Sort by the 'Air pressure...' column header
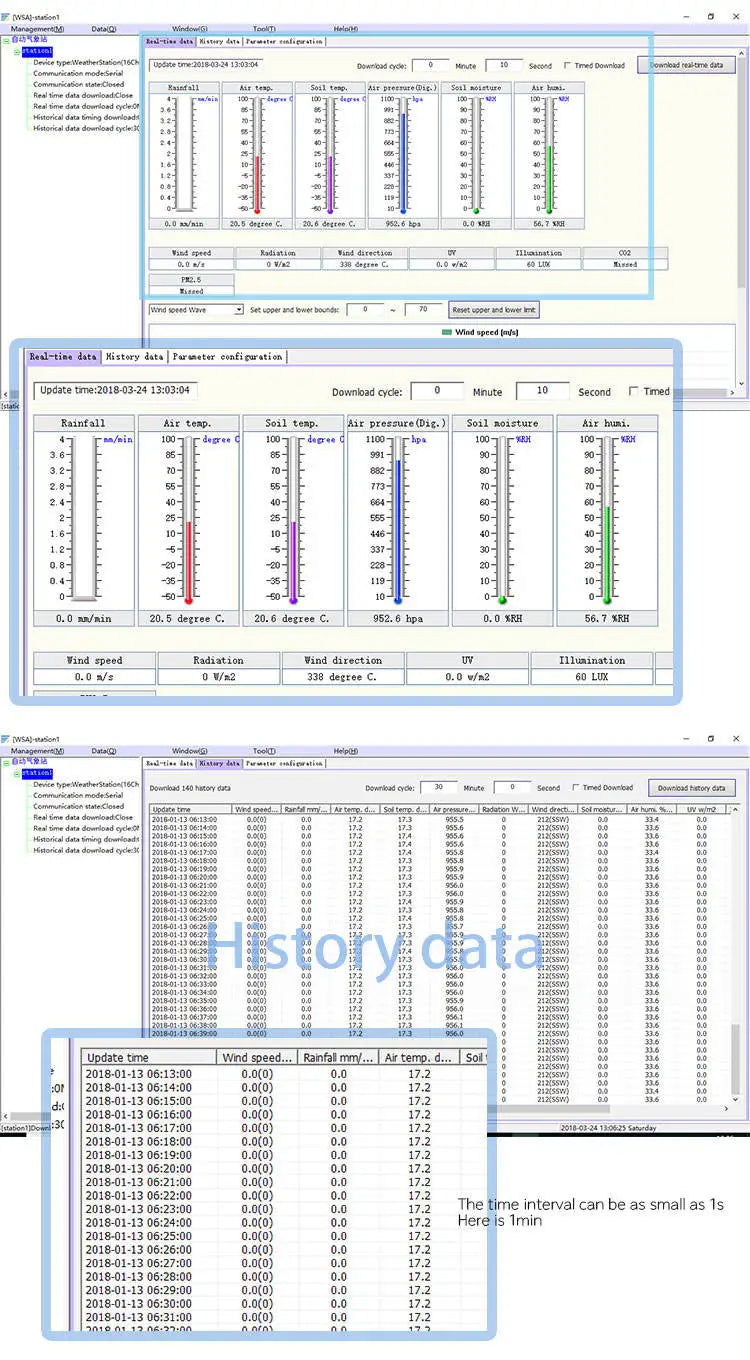The image size is (750, 1360). [x=455, y=809]
